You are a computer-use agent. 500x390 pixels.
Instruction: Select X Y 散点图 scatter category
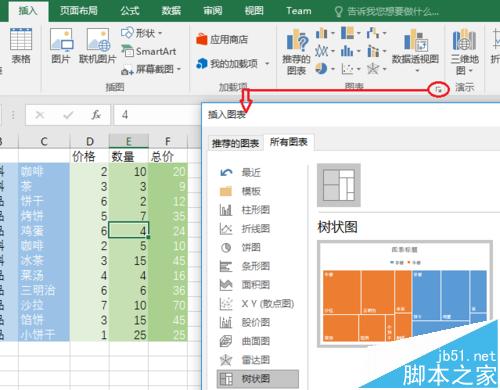(x=257, y=303)
